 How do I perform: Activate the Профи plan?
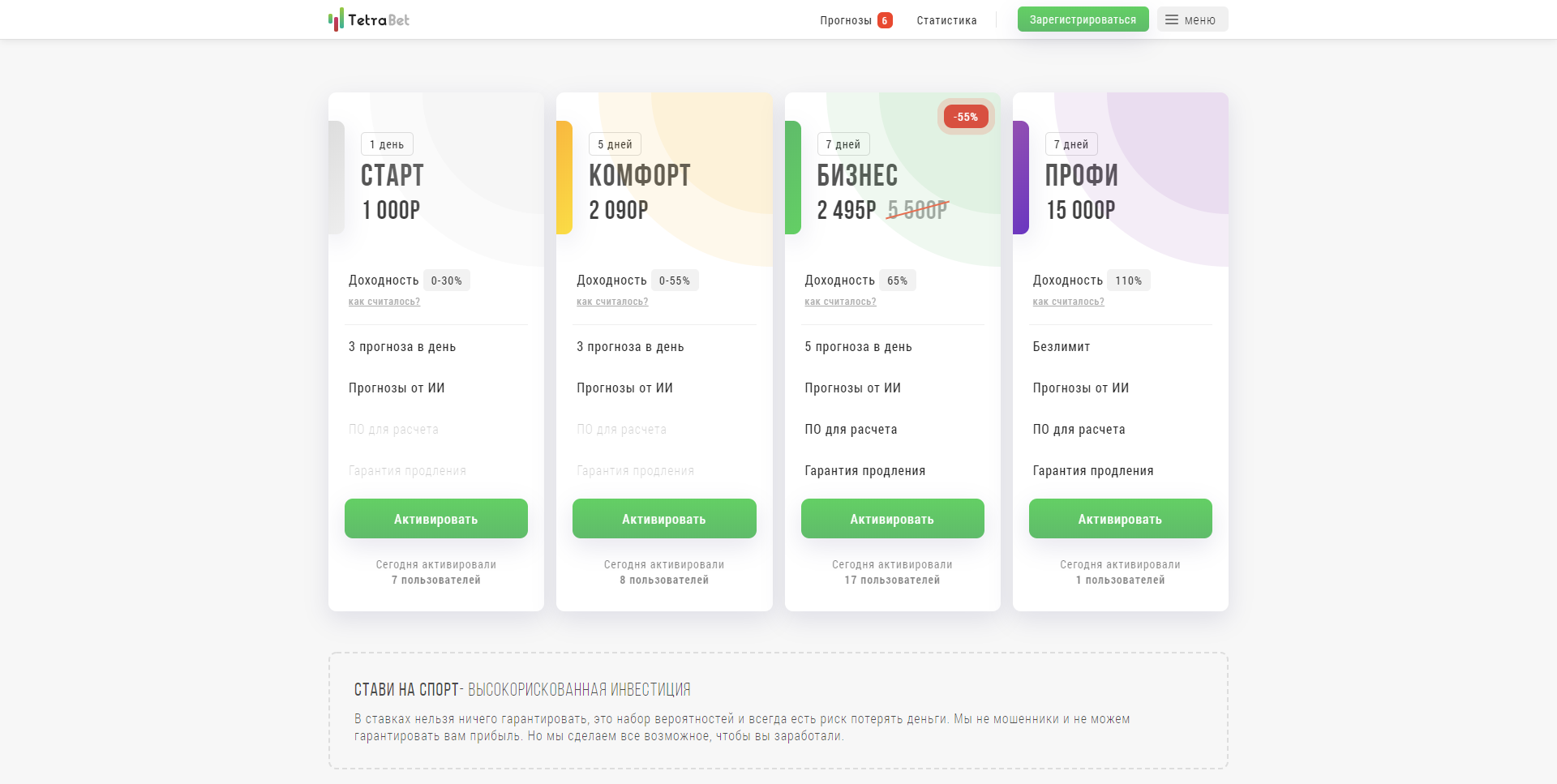(1120, 519)
